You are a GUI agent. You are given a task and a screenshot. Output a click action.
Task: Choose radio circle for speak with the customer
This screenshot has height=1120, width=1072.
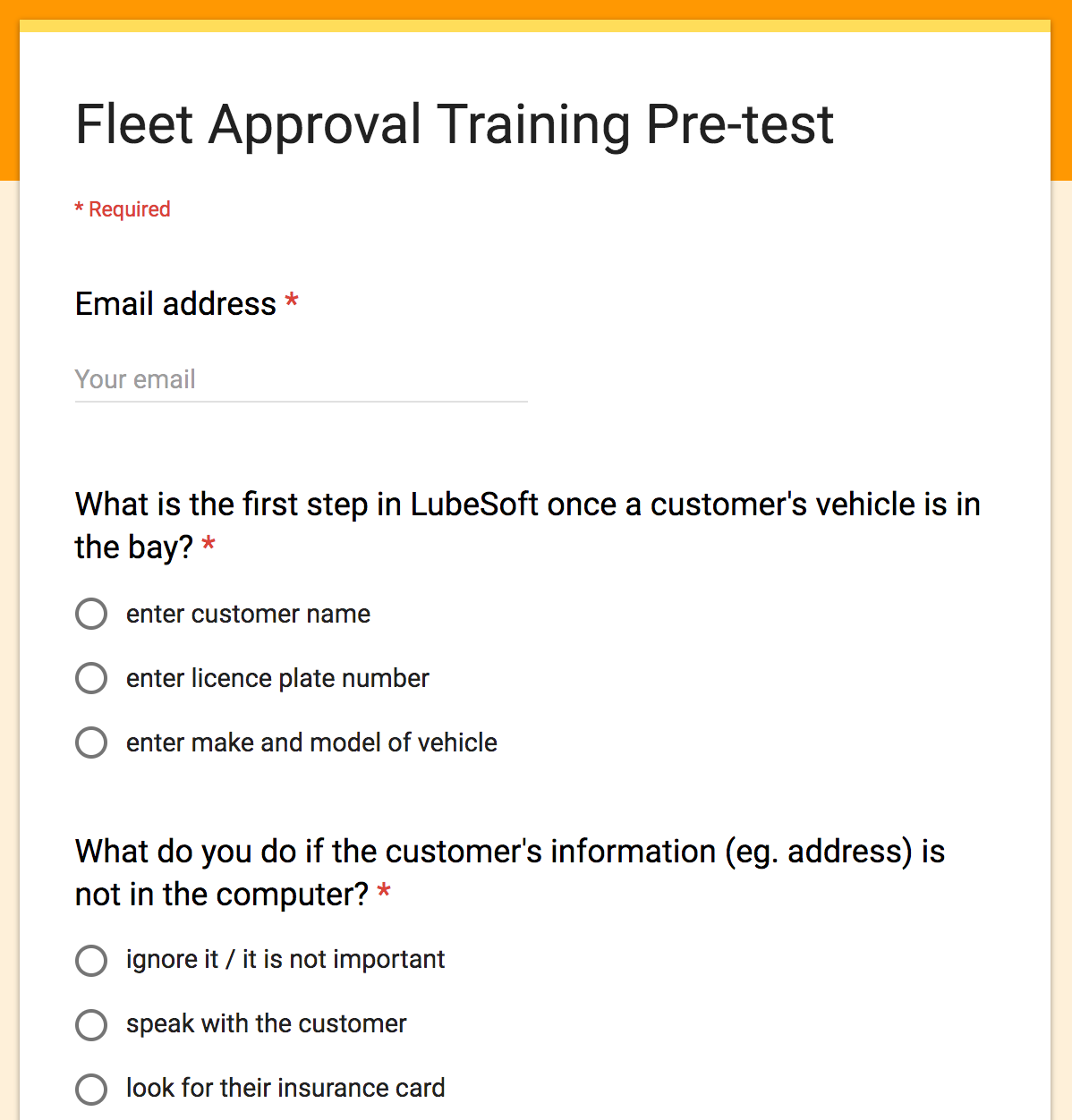pos(91,1025)
